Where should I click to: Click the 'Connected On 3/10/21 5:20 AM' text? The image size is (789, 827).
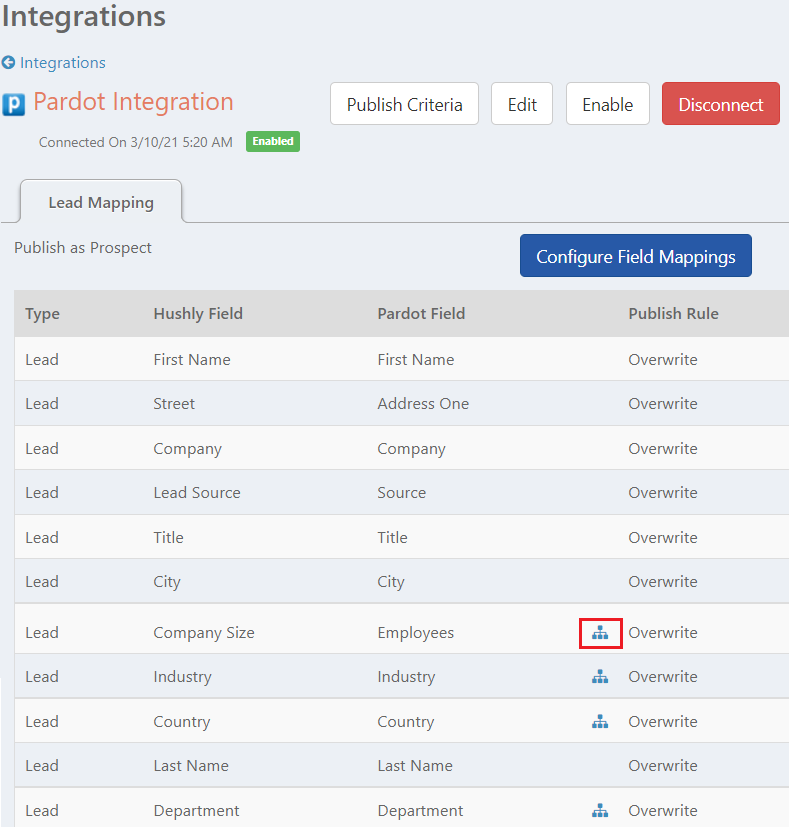pyautogui.click(x=136, y=142)
